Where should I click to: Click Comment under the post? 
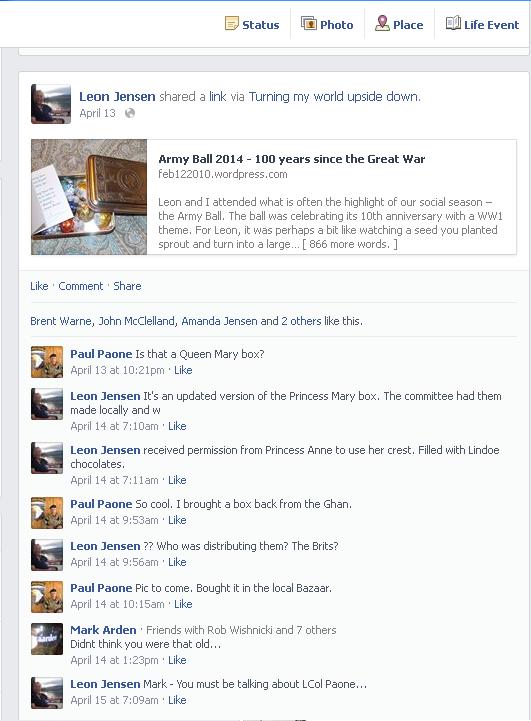(x=81, y=286)
